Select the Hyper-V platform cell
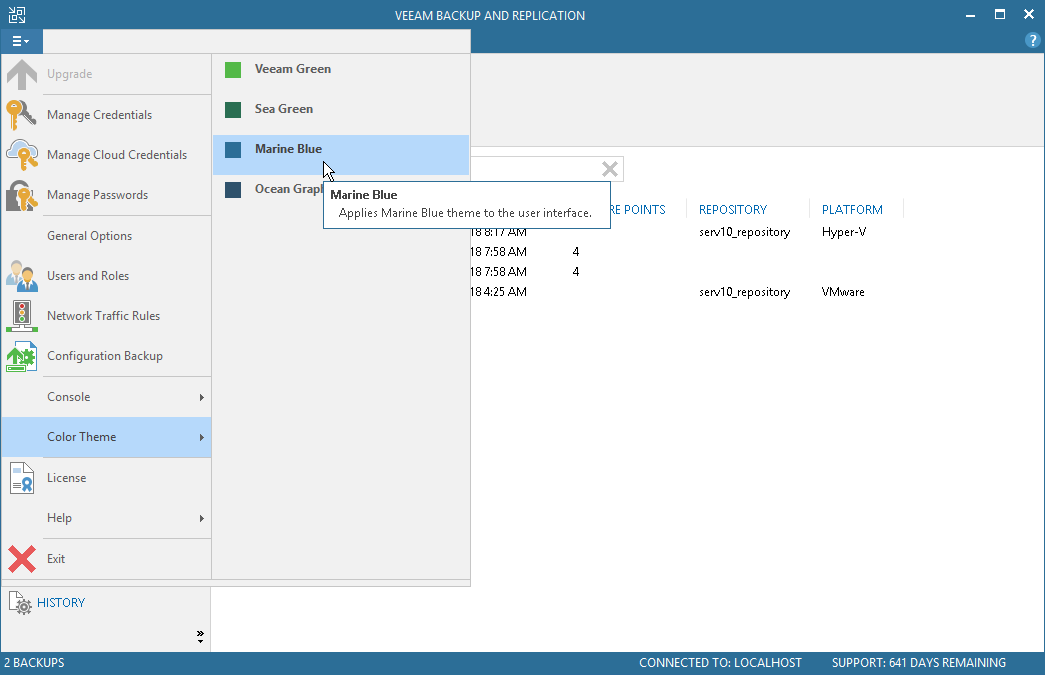The height and width of the screenshot is (675, 1045). click(x=844, y=232)
